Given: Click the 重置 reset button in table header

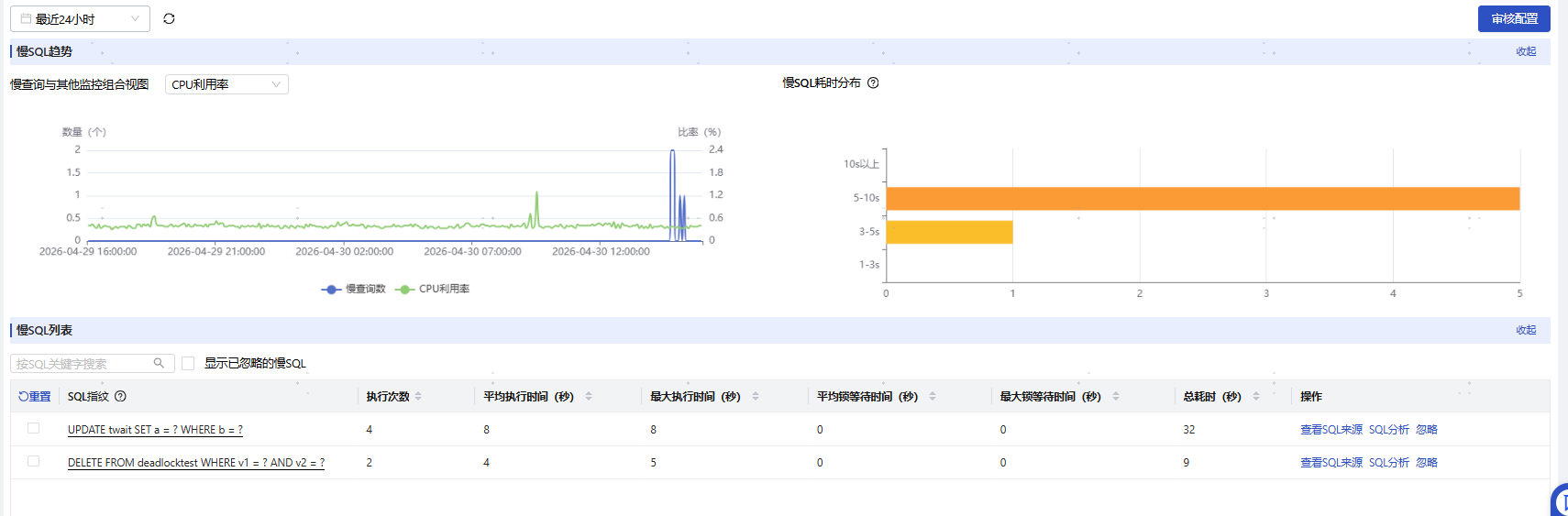Looking at the screenshot, I should [35, 397].
